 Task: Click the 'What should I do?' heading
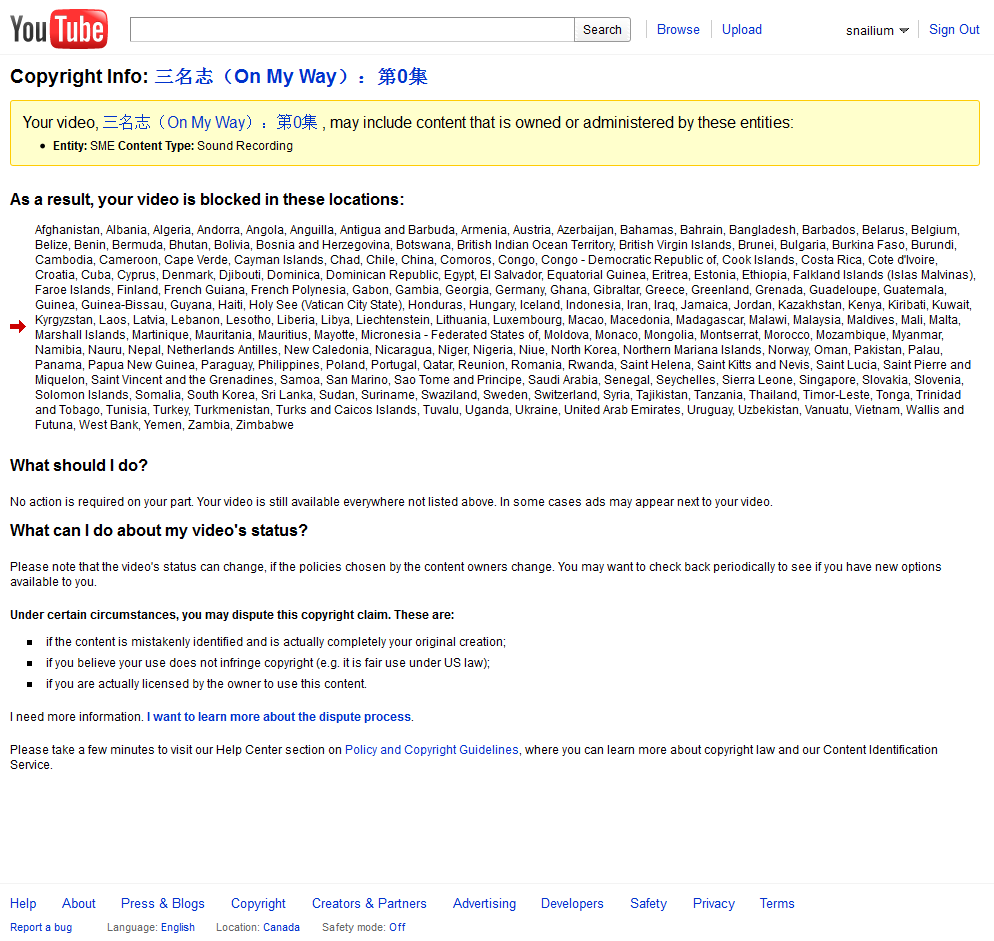click(79, 465)
